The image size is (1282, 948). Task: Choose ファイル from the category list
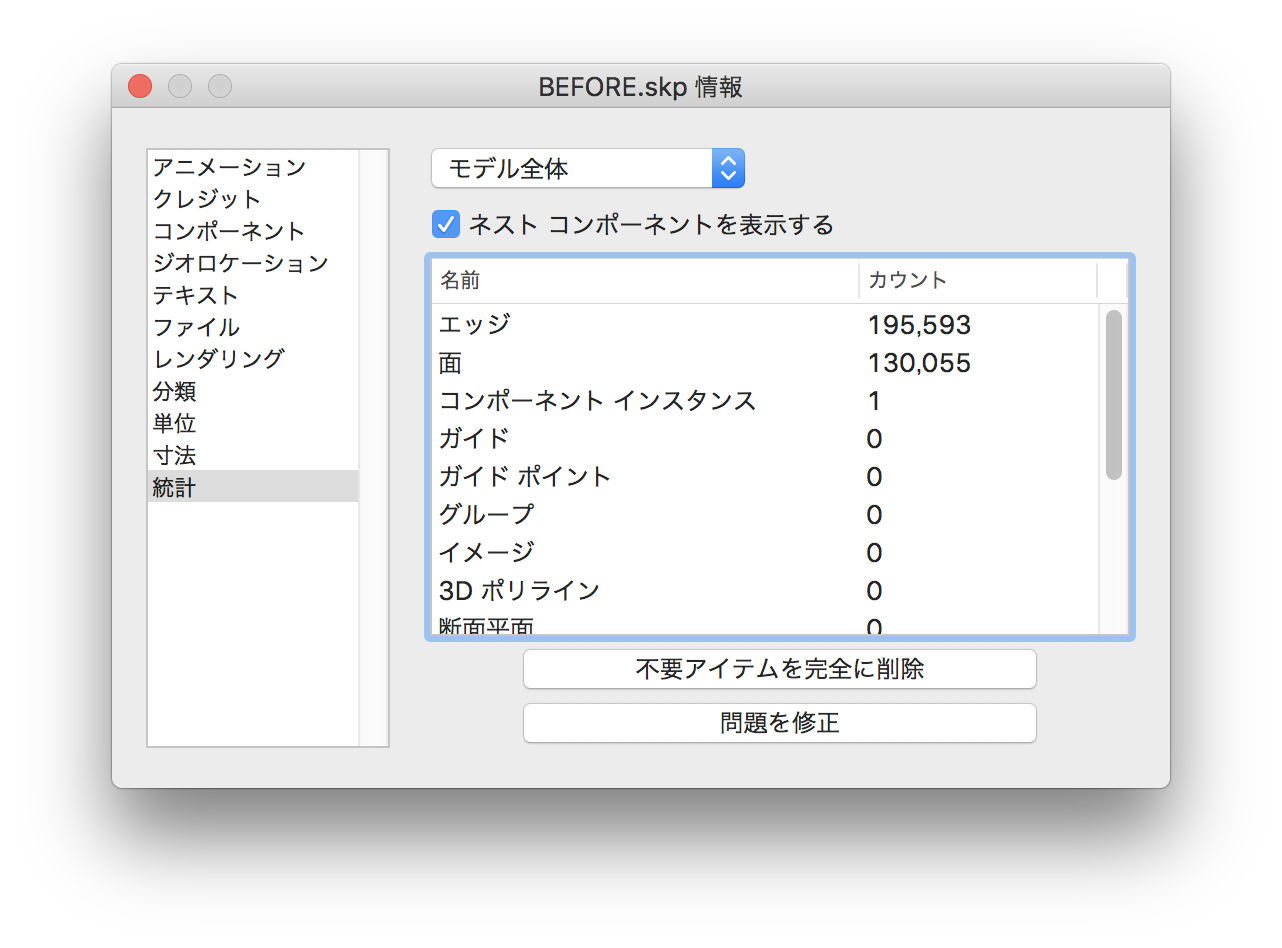[x=196, y=327]
